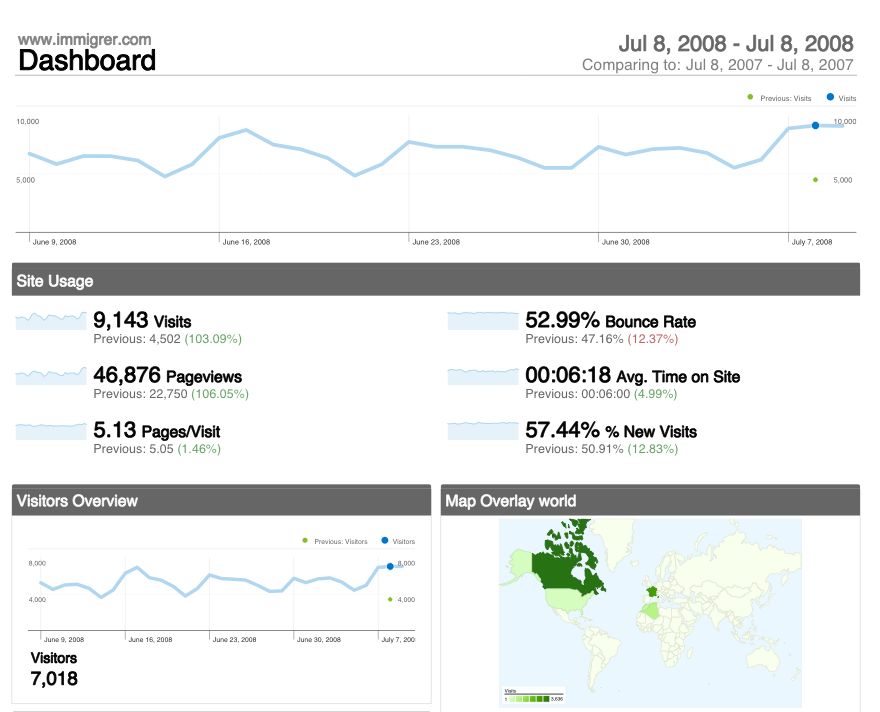Click the Pageviews sparkline icon
The width and height of the screenshot is (880, 712).
point(50,376)
